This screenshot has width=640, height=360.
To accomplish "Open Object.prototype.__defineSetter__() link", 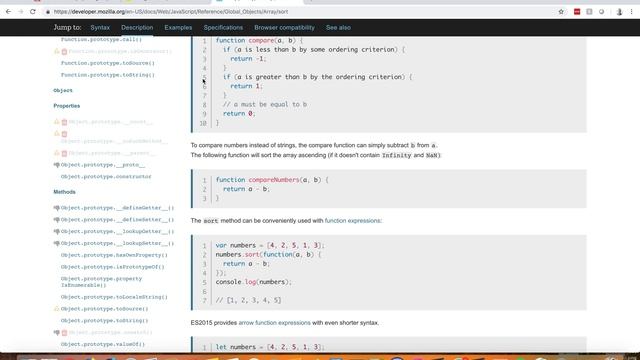I will click(x=118, y=220).
